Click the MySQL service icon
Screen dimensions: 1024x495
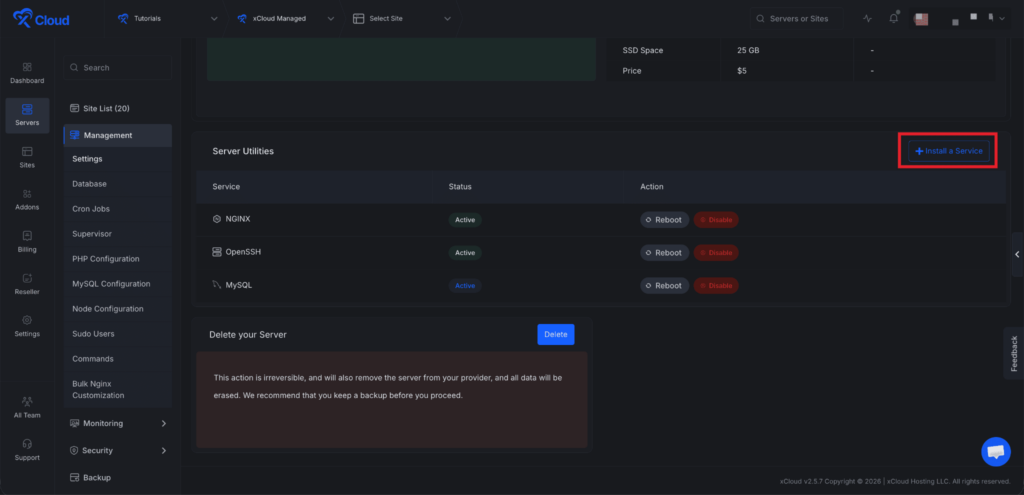point(217,285)
